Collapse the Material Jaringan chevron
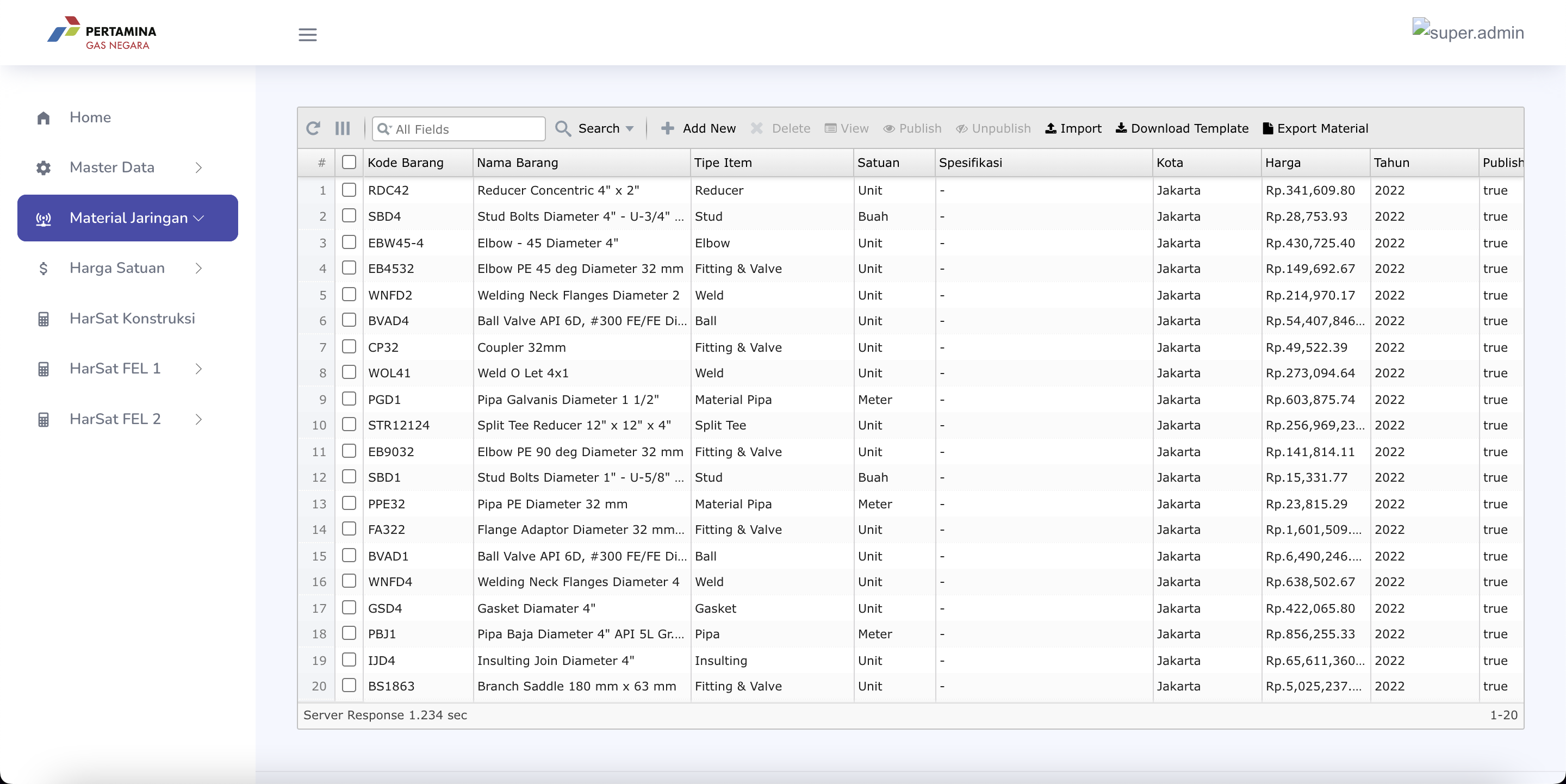The width and height of the screenshot is (1566, 784). [x=199, y=218]
